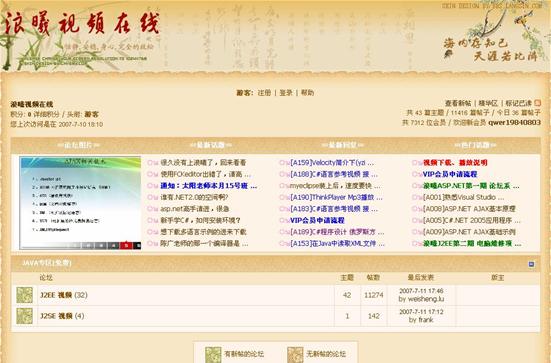551x363 pixels.
Task: Open the 详细积分 detailed points link
Action: click(46, 114)
